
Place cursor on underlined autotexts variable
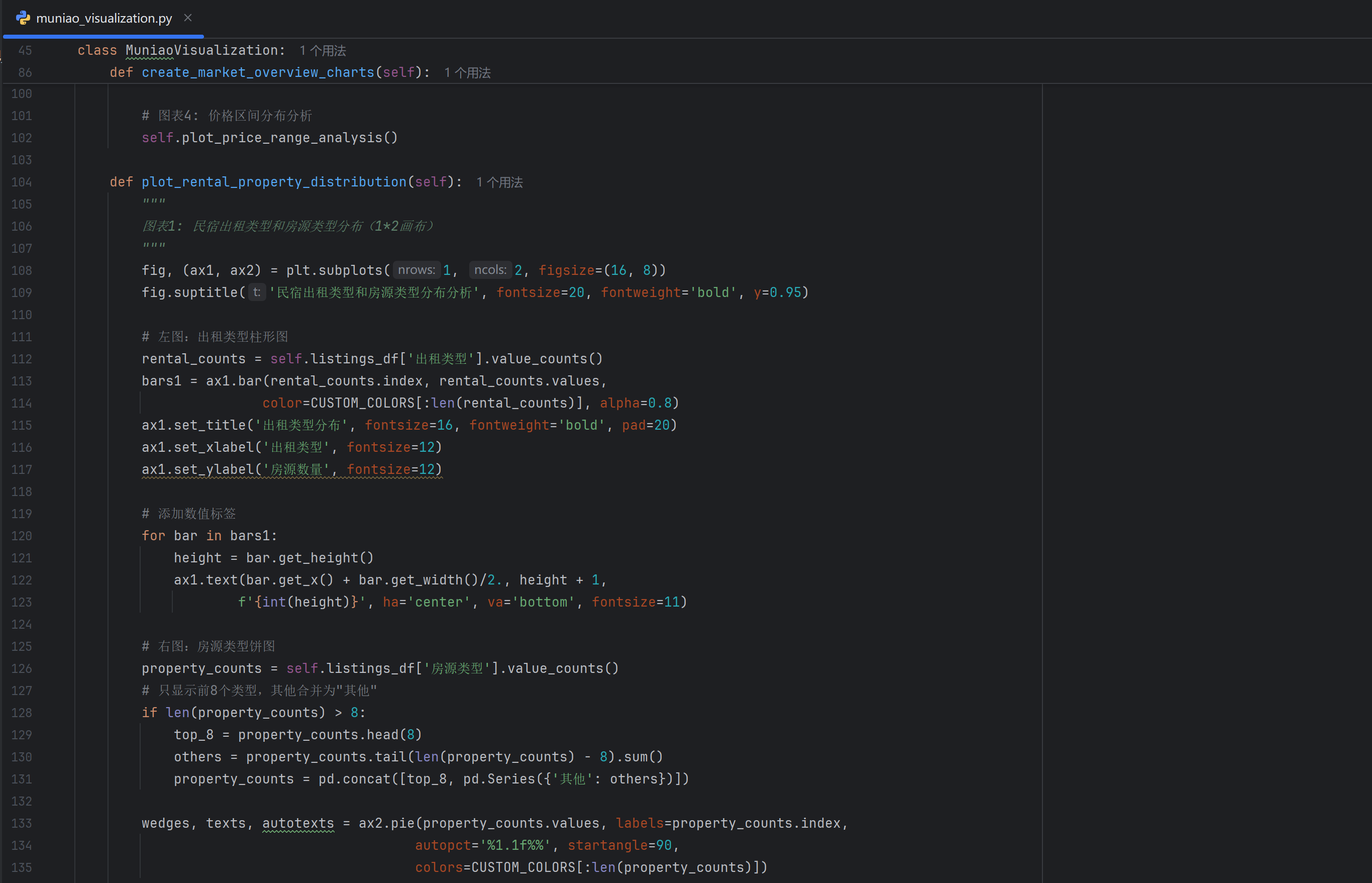(298, 823)
